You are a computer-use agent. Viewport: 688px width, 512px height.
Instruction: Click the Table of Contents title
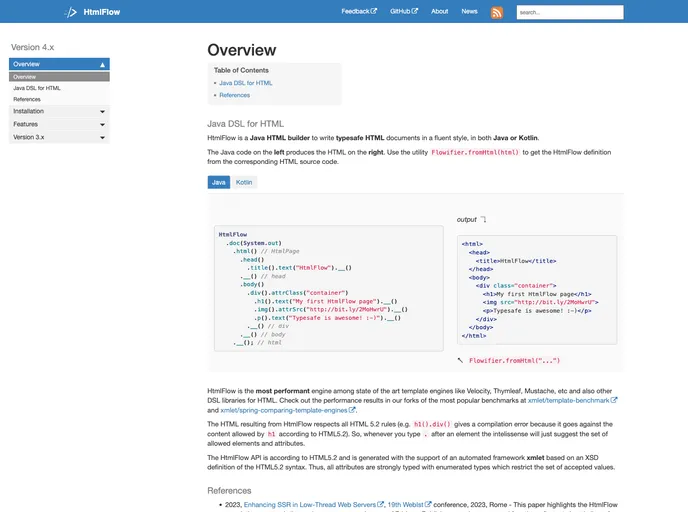(x=241, y=70)
